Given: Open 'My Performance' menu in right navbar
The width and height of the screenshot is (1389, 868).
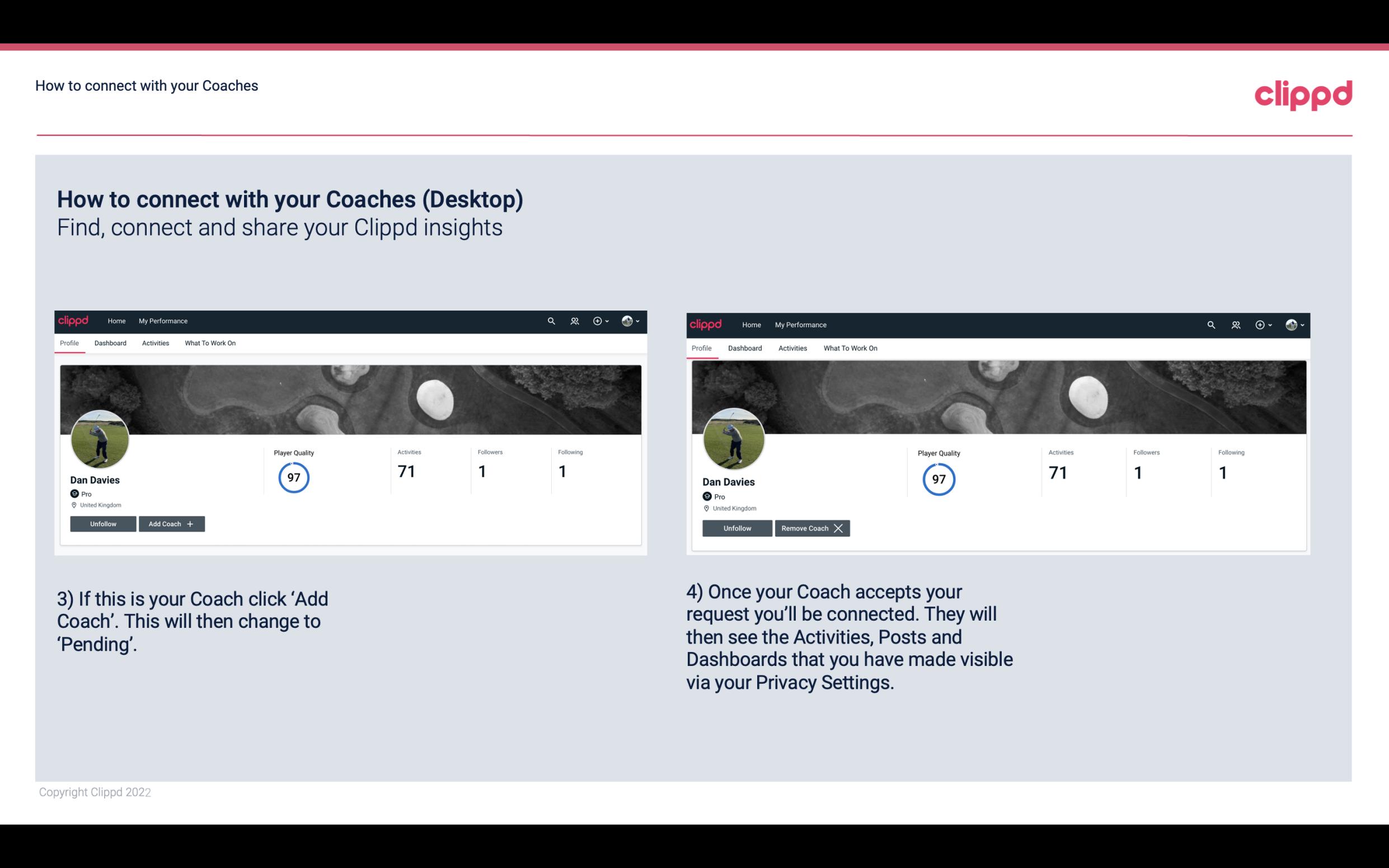Looking at the screenshot, I should tap(800, 324).
